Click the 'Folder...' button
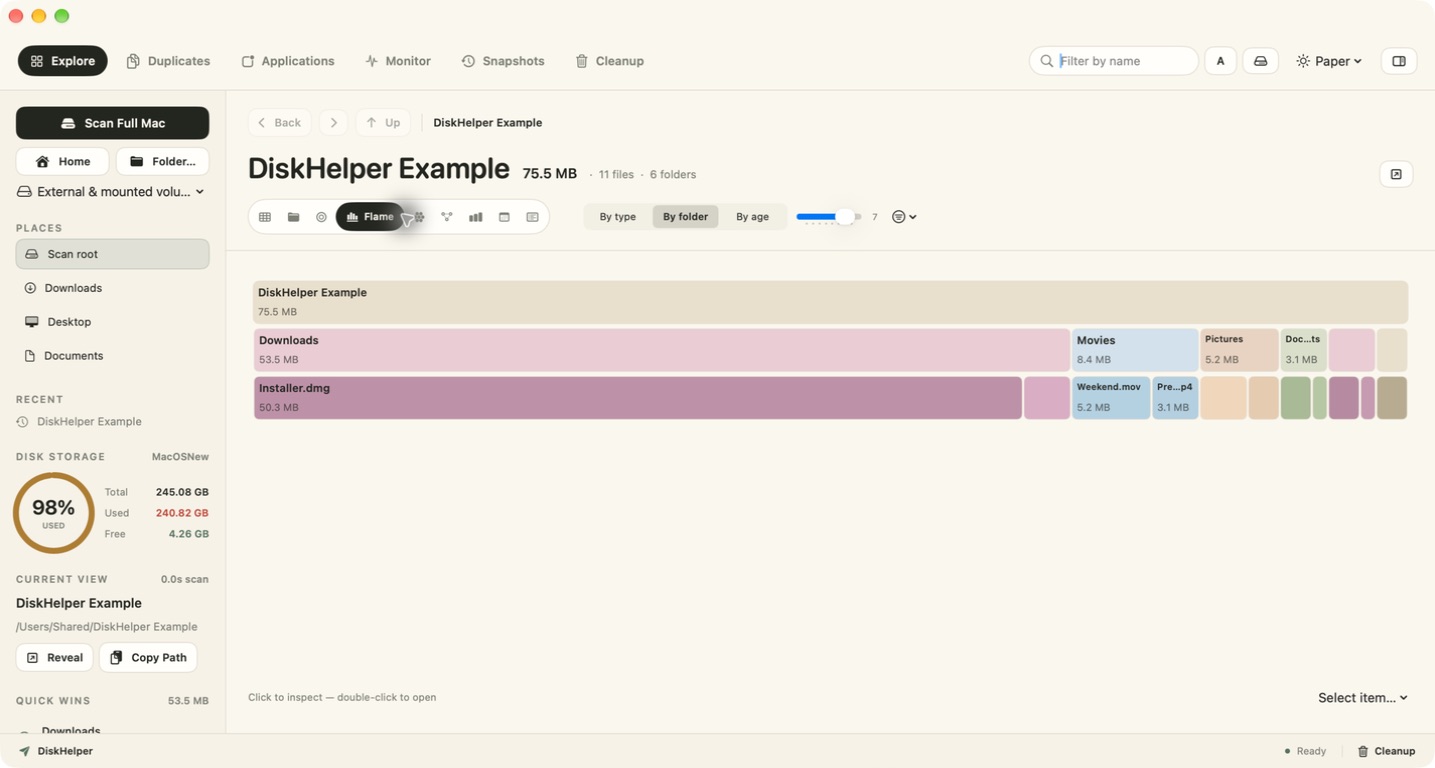 click(x=162, y=161)
